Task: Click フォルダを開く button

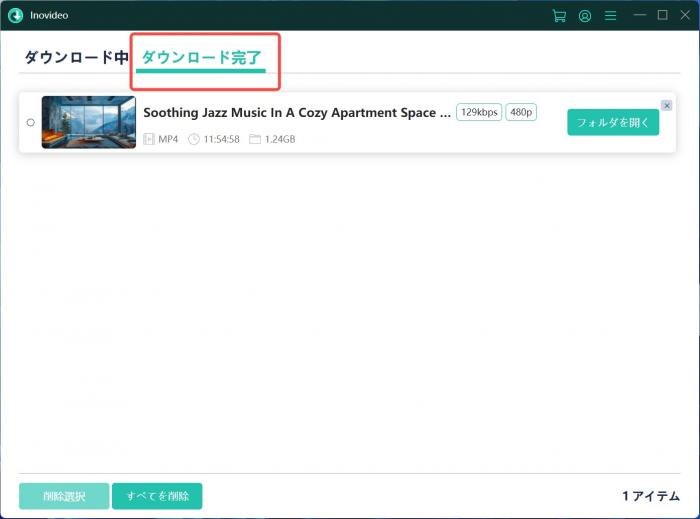Action: [613, 122]
